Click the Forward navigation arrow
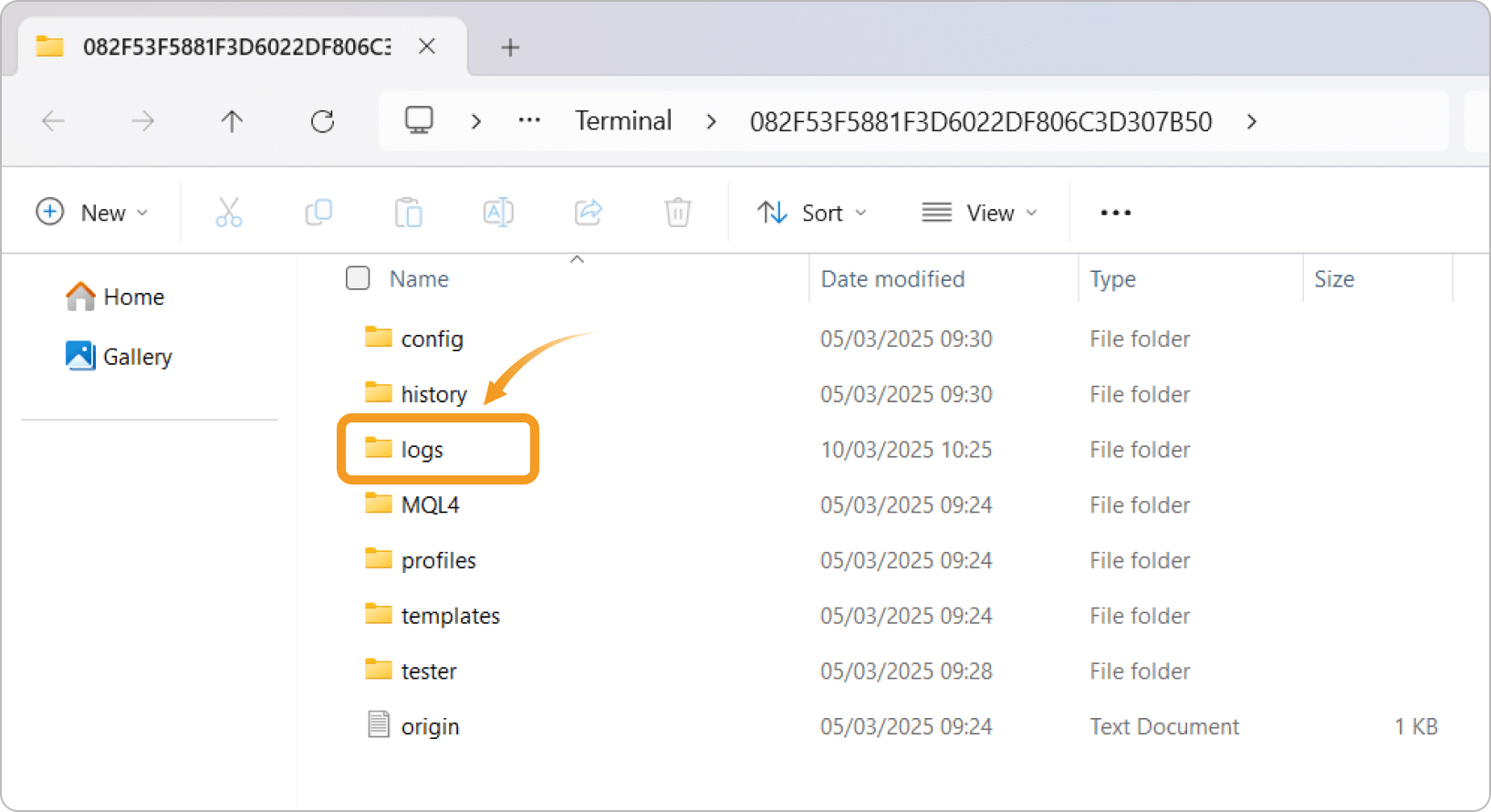 [x=142, y=120]
